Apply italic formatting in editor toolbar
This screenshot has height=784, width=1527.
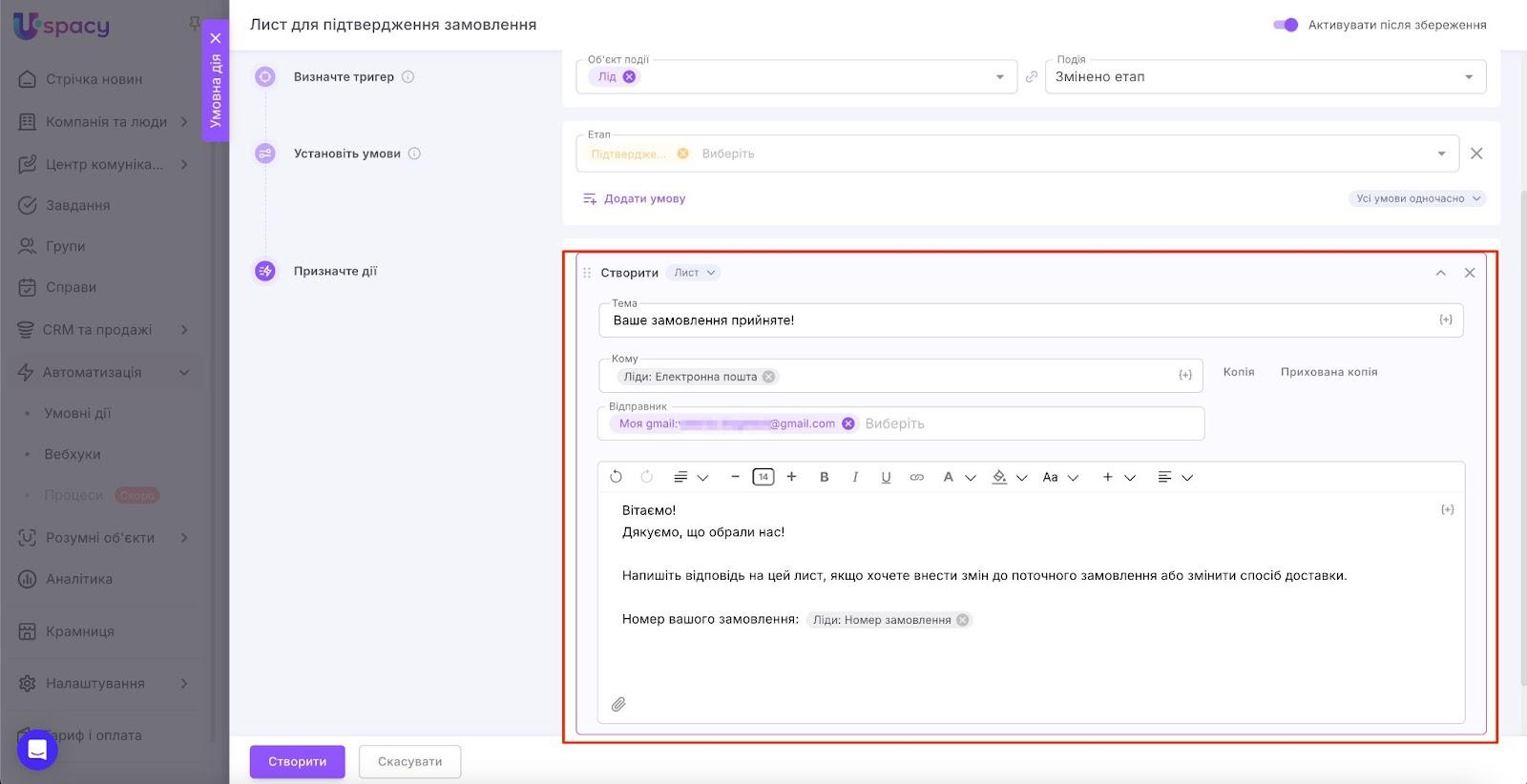(855, 477)
